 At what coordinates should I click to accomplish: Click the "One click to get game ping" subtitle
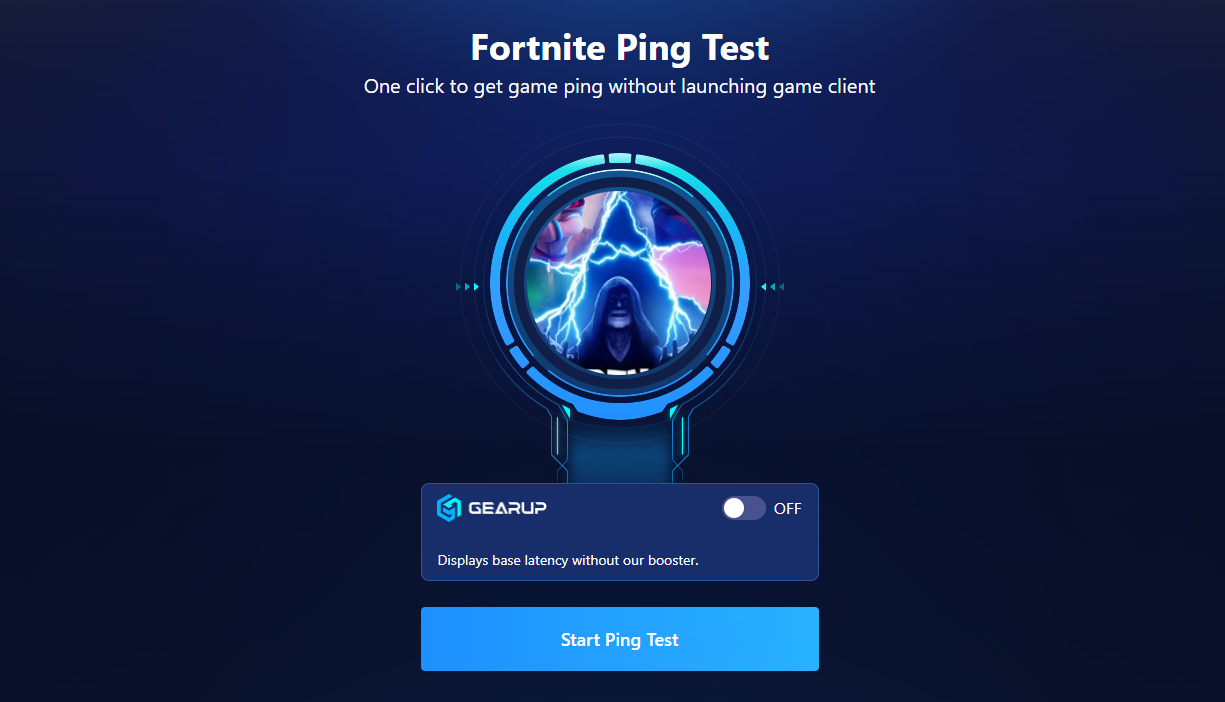(x=620, y=86)
